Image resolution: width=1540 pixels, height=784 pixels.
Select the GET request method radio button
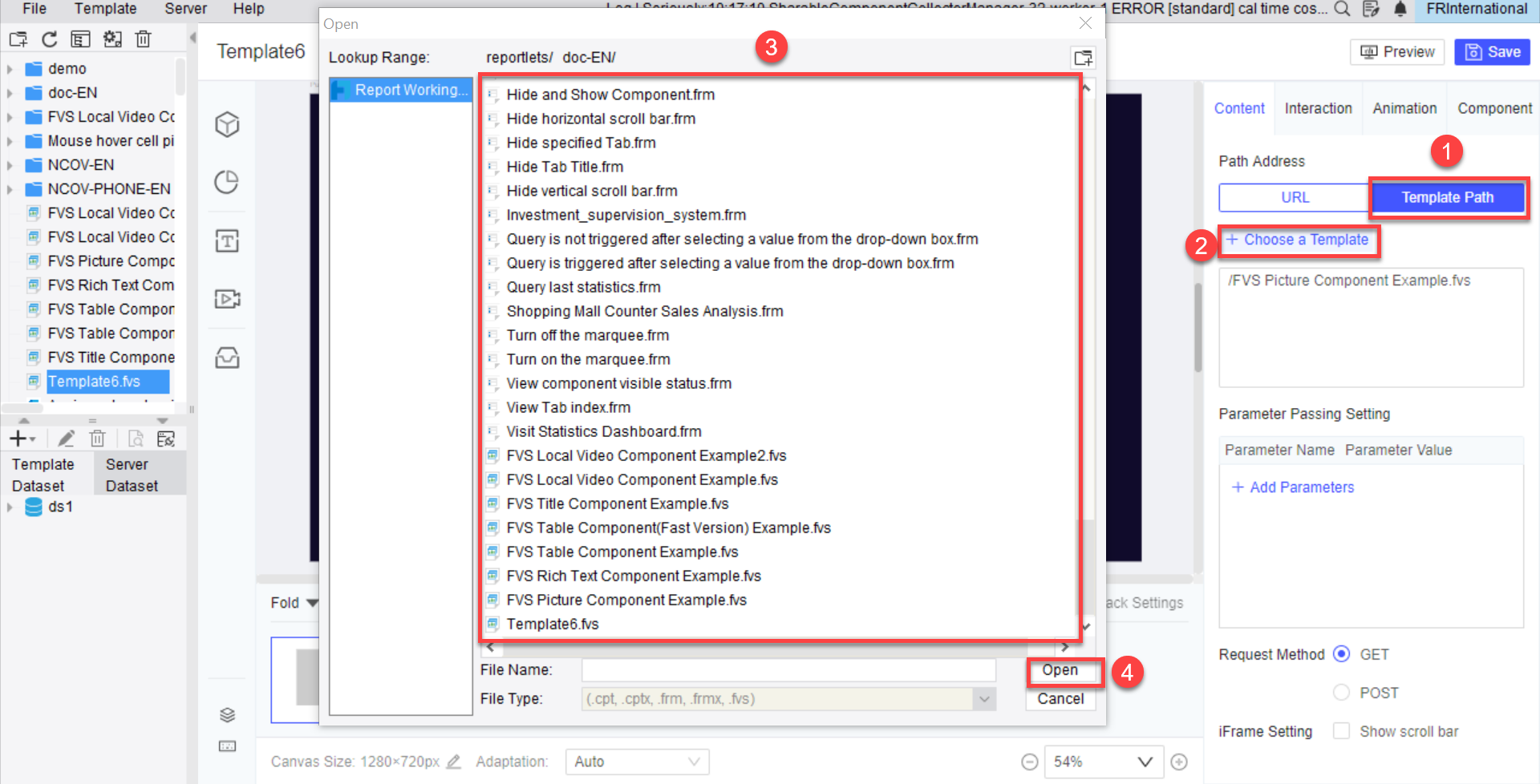tap(1341, 654)
